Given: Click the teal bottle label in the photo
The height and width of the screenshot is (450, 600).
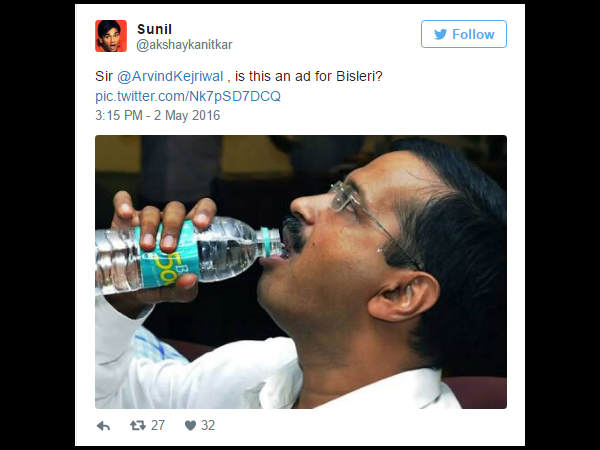Looking at the screenshot, I should [x=166, y=256].
